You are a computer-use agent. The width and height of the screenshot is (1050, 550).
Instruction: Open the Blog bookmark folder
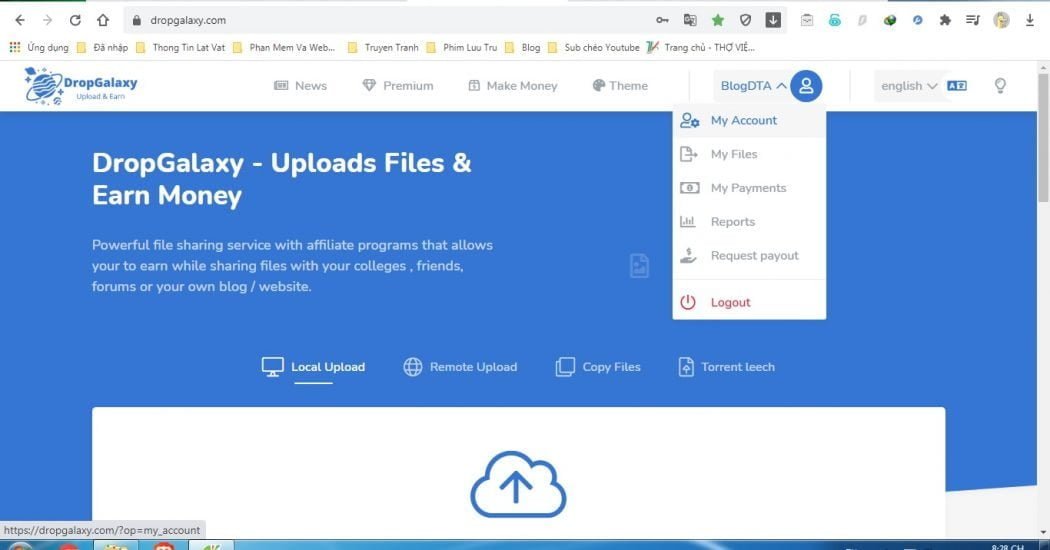pos(523,48)
